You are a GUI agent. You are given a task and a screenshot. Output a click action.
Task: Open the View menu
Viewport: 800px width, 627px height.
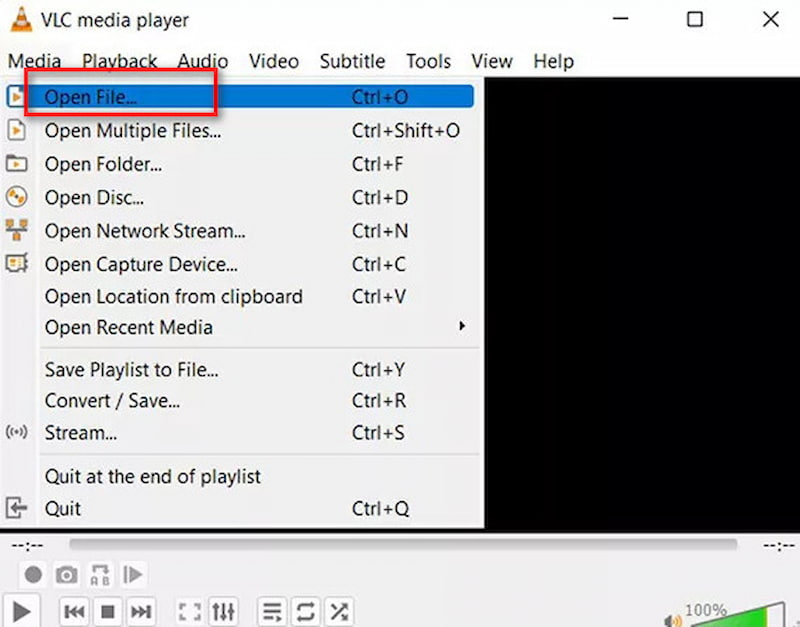pyautogui.click(x=491, y=61)
